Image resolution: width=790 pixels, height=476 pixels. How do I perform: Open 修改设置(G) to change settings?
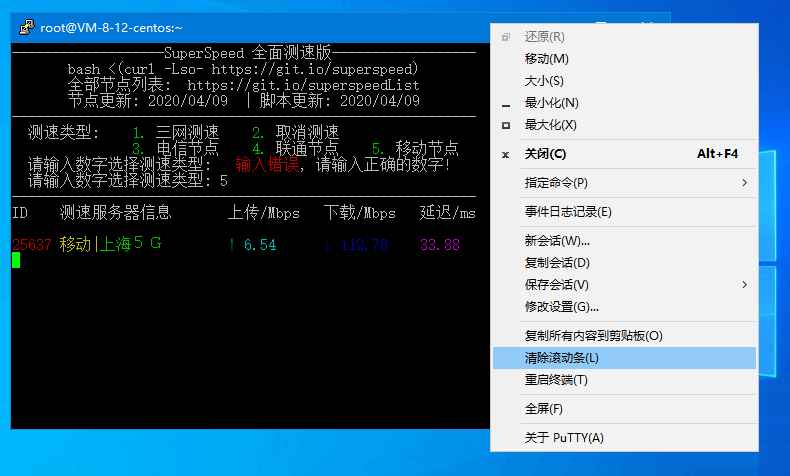click(x=561, y=307)
